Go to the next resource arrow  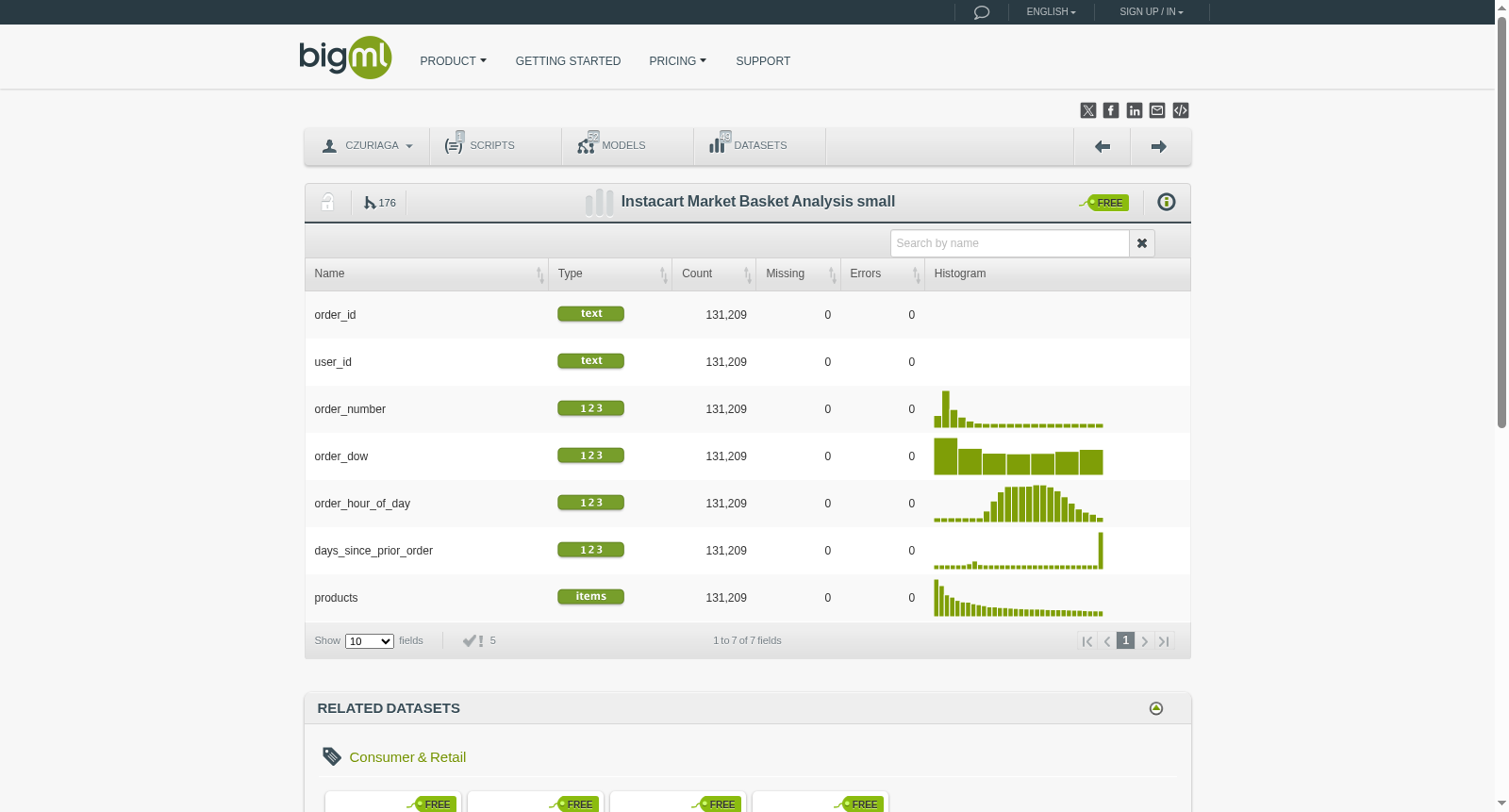tap(1159, 146)
